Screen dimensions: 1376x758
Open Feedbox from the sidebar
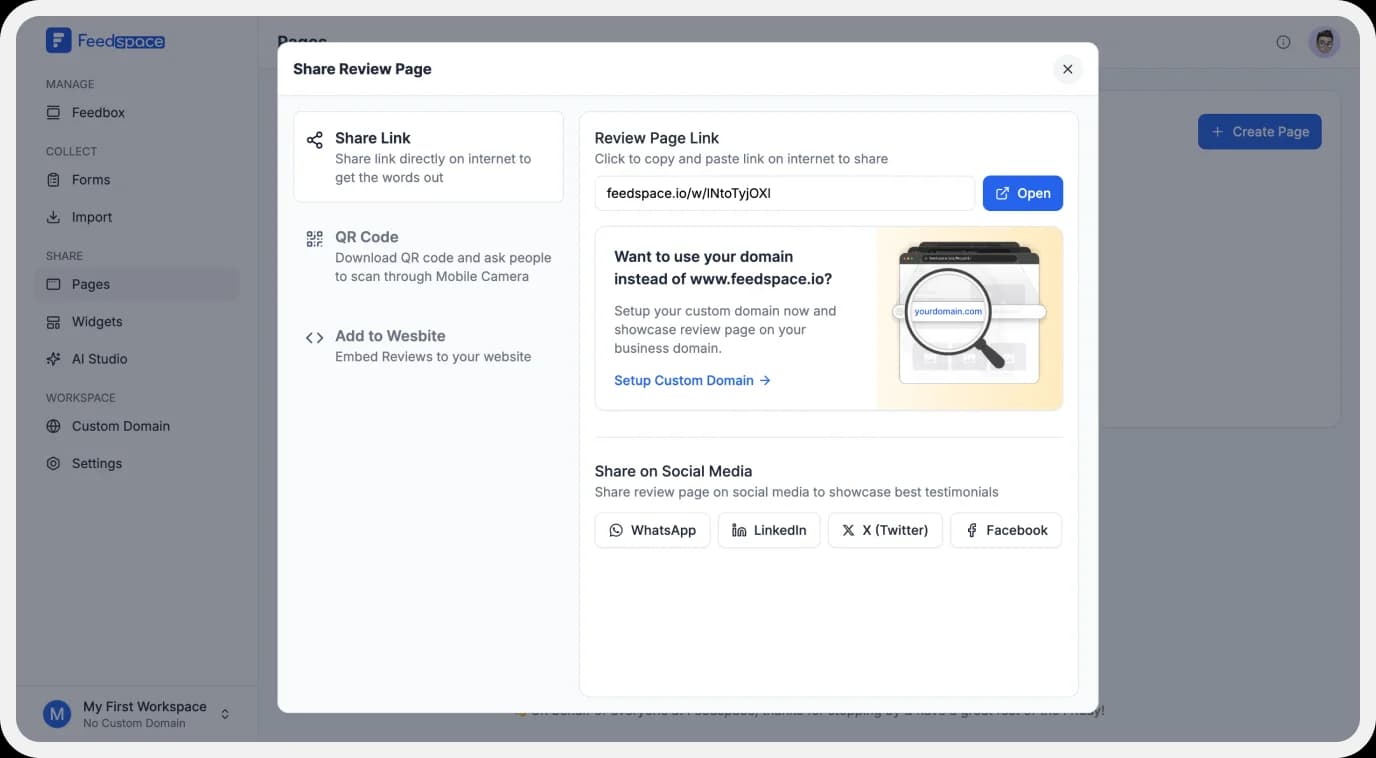pyautogui.click(x=98, y=113)
